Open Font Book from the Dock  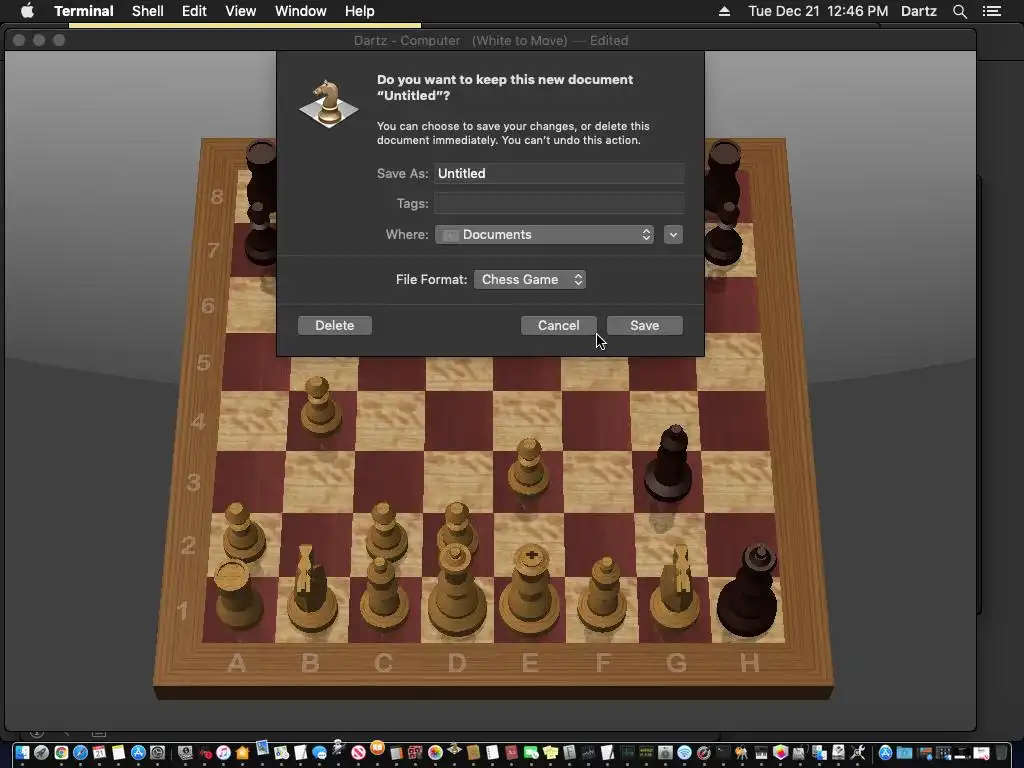coord(569,752)
